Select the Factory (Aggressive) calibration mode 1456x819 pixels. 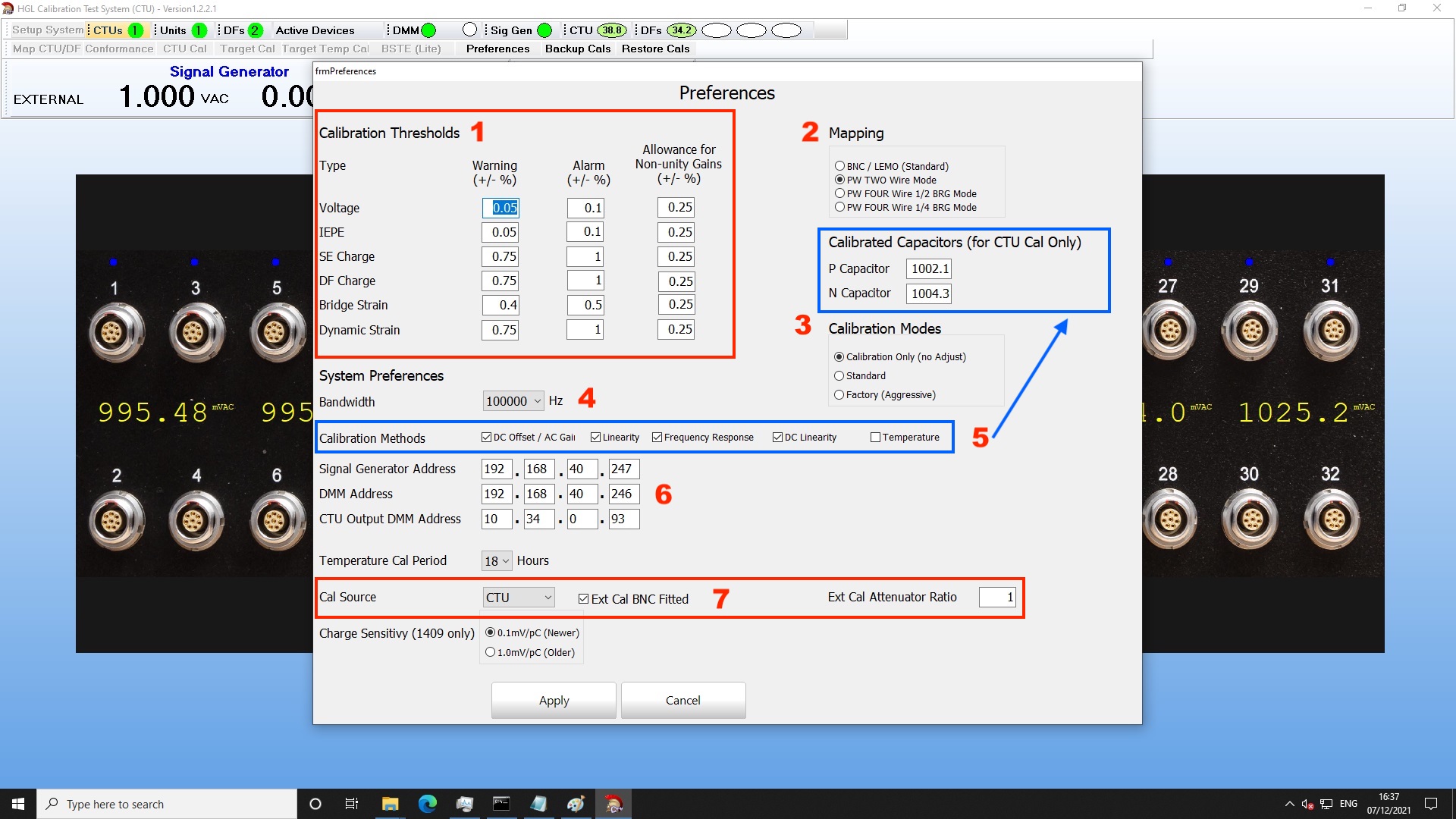[x=839, y=394]
